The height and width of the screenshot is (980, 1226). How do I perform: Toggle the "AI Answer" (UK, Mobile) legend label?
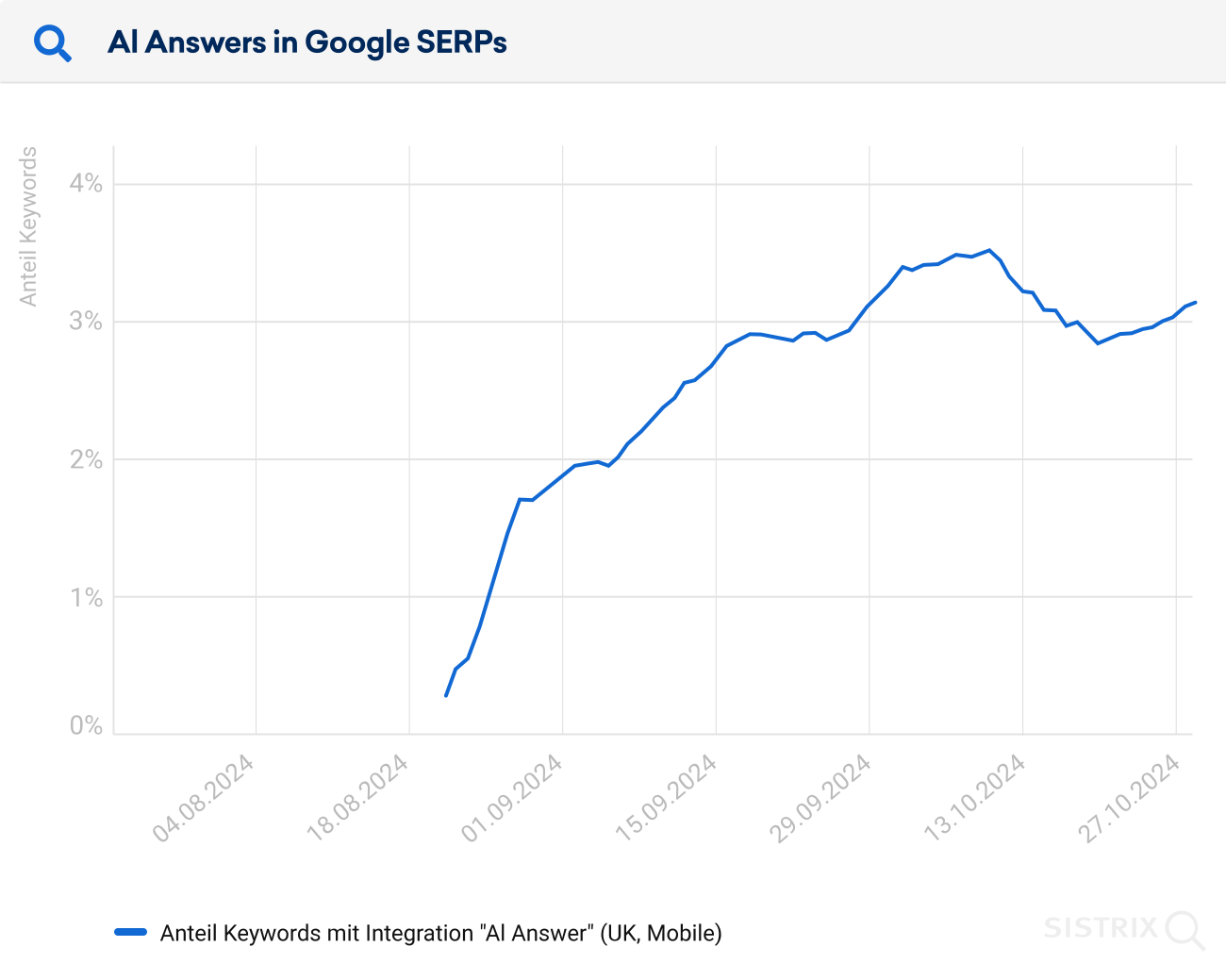[440, 933]
